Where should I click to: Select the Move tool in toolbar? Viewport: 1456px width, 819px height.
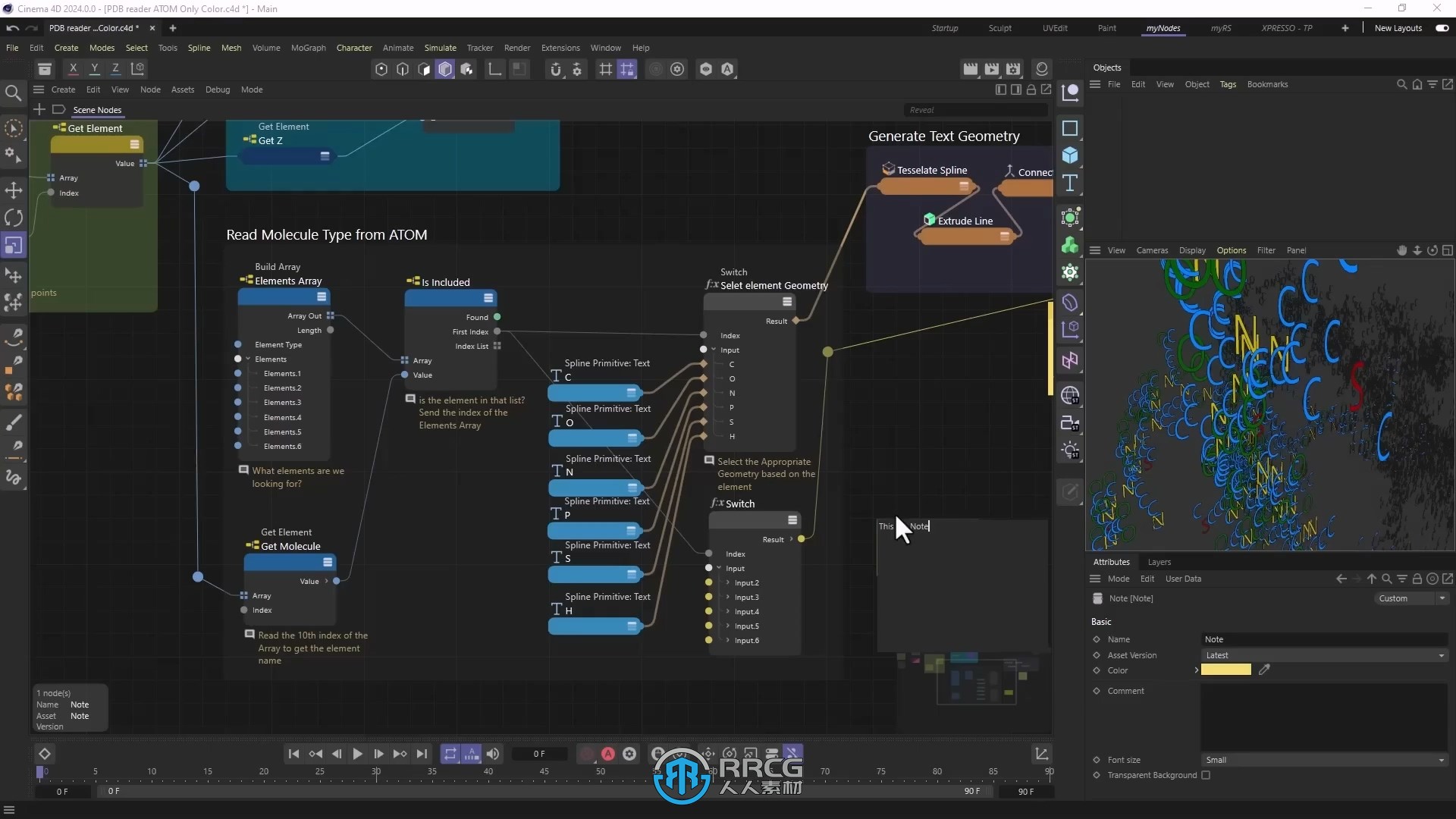click(13, 189)
